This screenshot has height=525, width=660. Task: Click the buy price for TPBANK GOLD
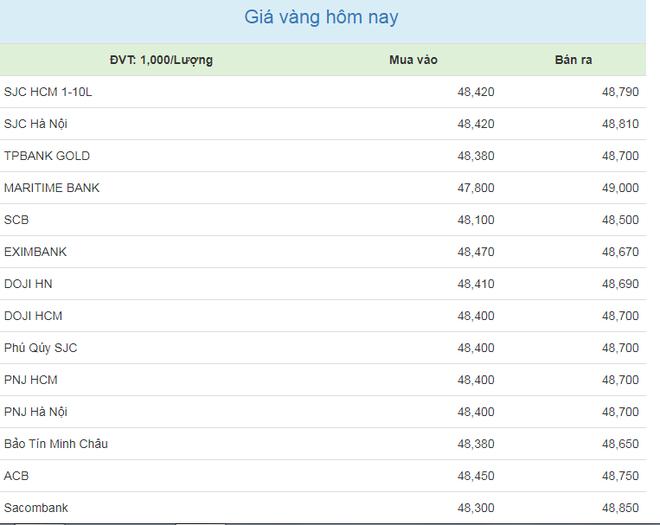[x=476, y=156]
